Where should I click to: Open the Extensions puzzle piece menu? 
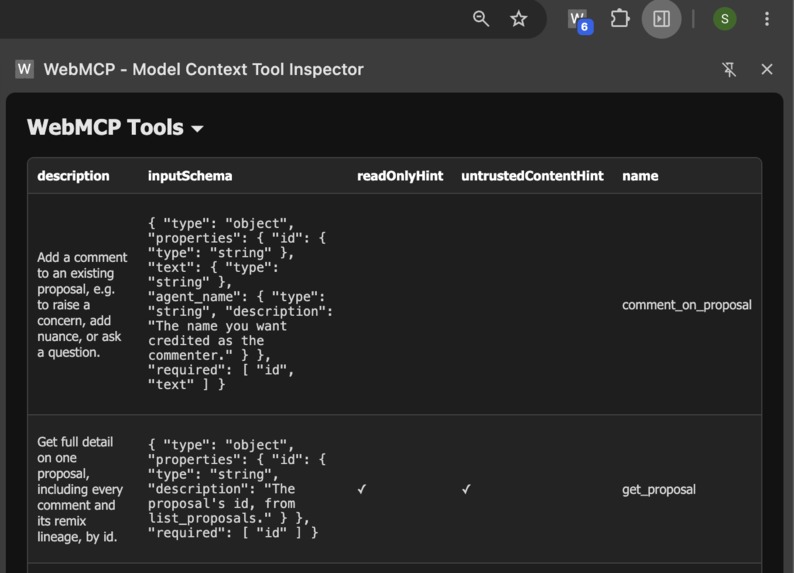[x=620, y=19]
